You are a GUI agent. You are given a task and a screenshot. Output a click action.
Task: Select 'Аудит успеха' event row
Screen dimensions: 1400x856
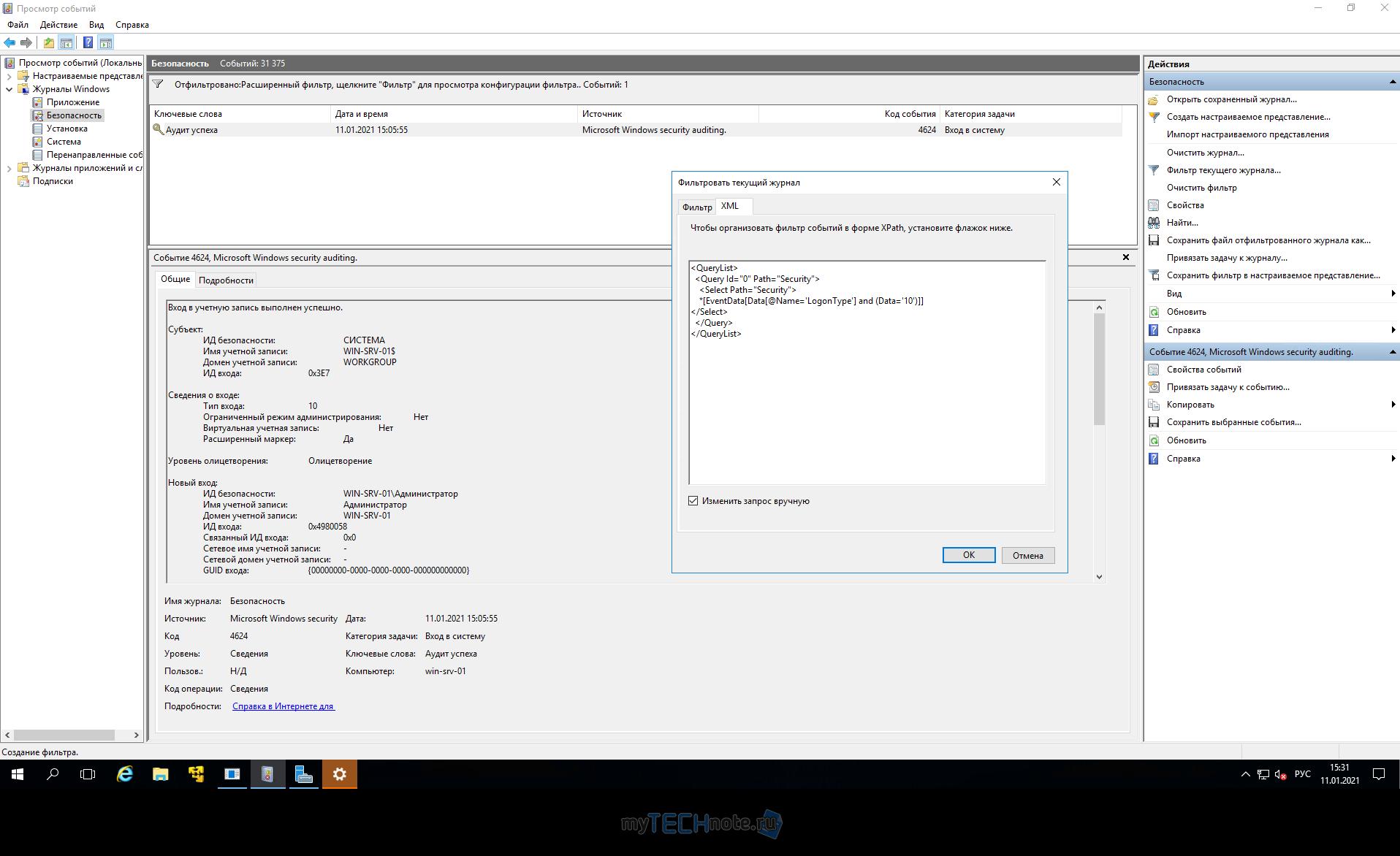point(636,130)
